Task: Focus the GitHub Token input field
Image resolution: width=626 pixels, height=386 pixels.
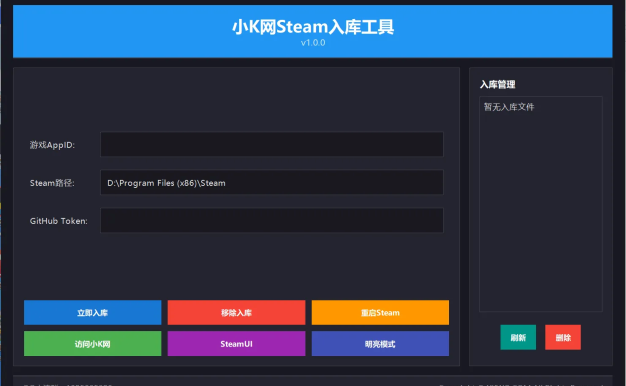Action: [272, 220]
